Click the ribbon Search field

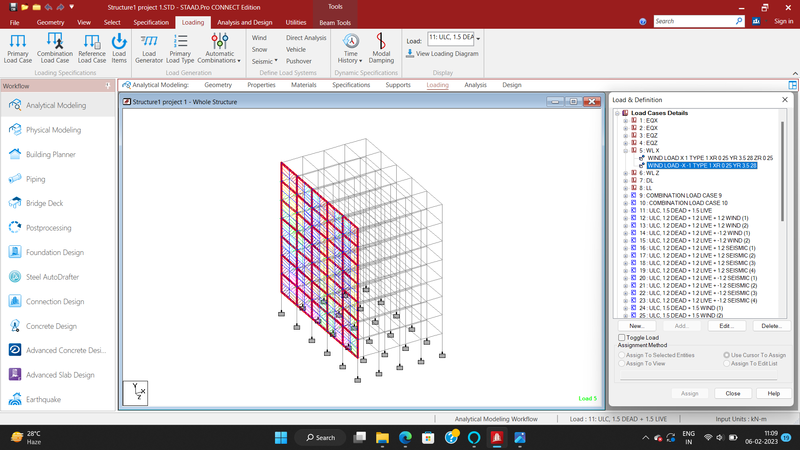(x=698, y=21)
